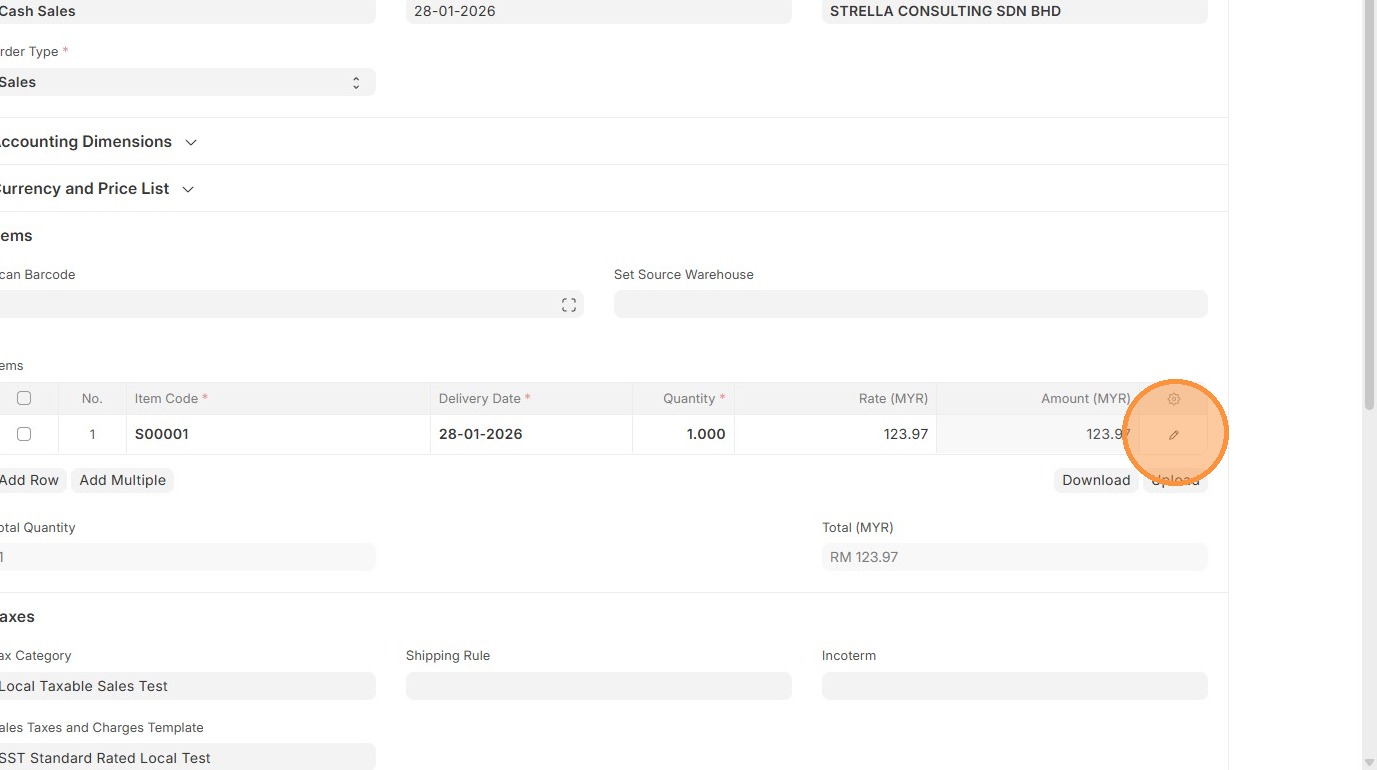Click the Add Multiple button
1377x770 pixels.
pos(123,480)
